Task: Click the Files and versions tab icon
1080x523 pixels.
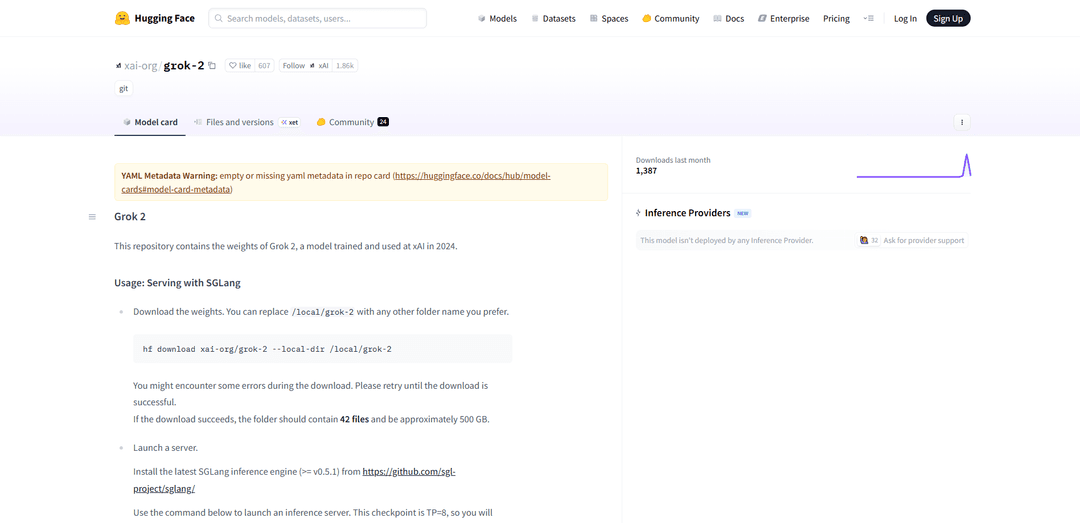Action: pos(198,122)
